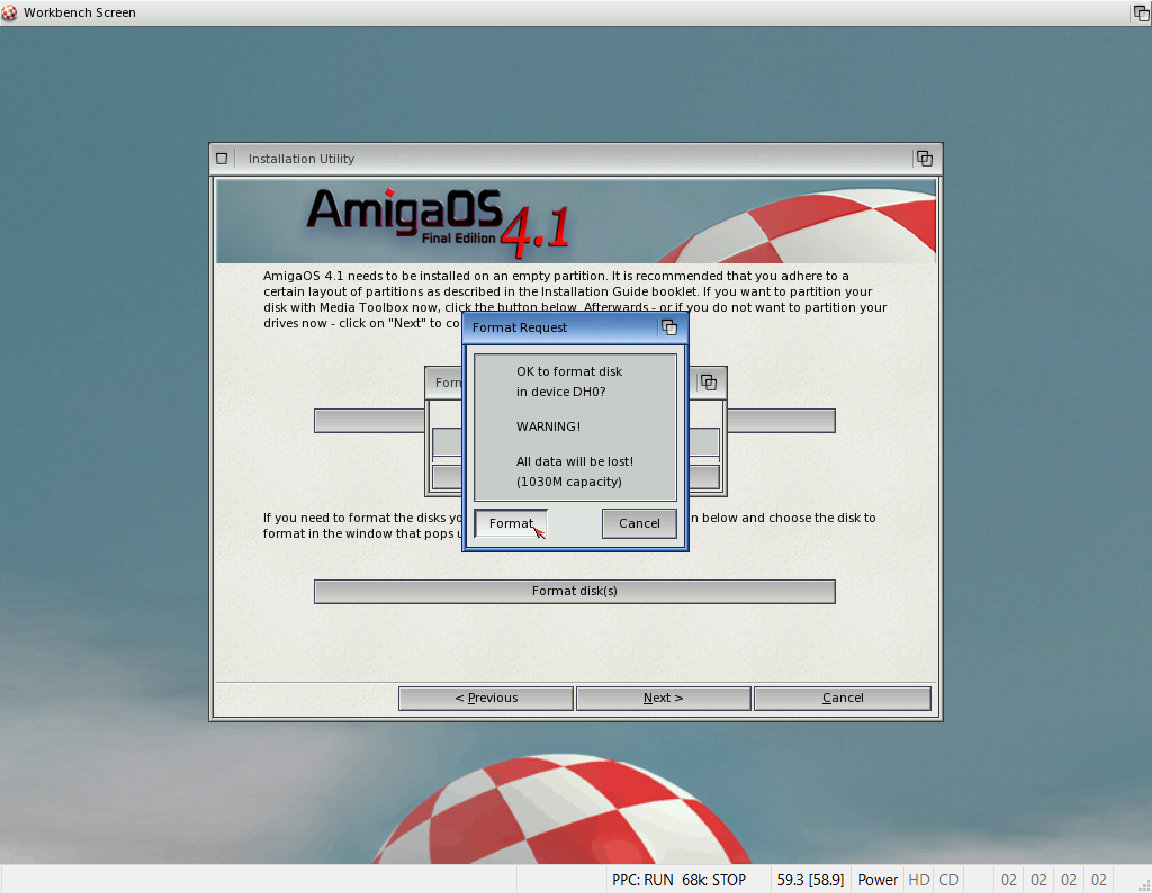Click Installation Utility window depth gadget
The width and height of the screenshot is (1152, 893).
tap(924, 159)
